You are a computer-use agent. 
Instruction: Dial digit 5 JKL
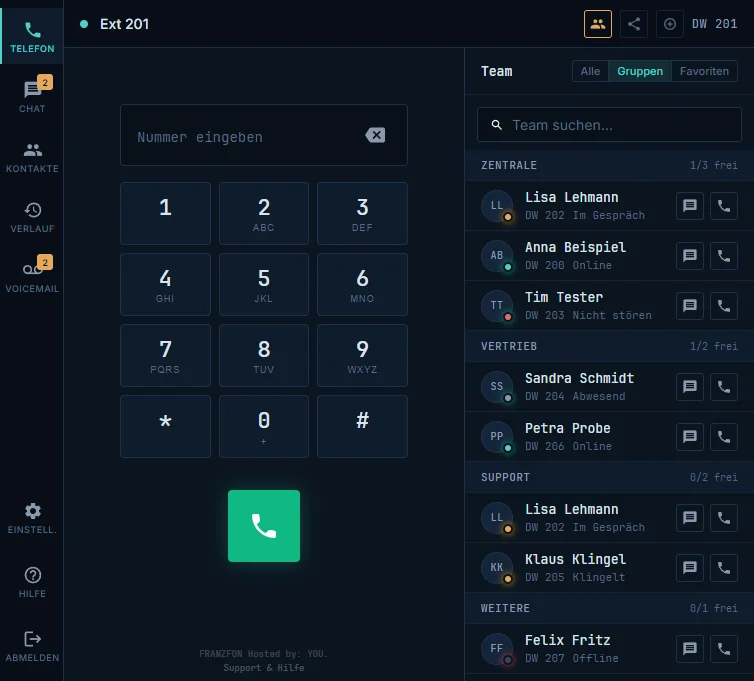point(264,285)
